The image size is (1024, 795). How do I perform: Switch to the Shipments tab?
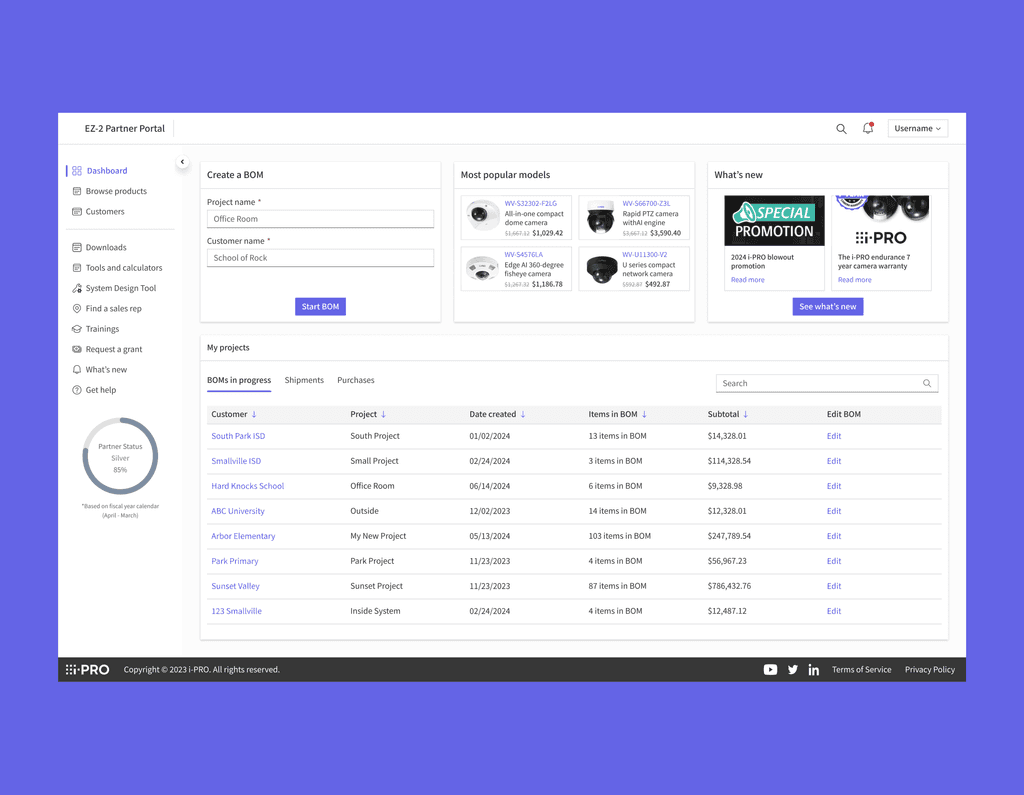tap(304, 380)
